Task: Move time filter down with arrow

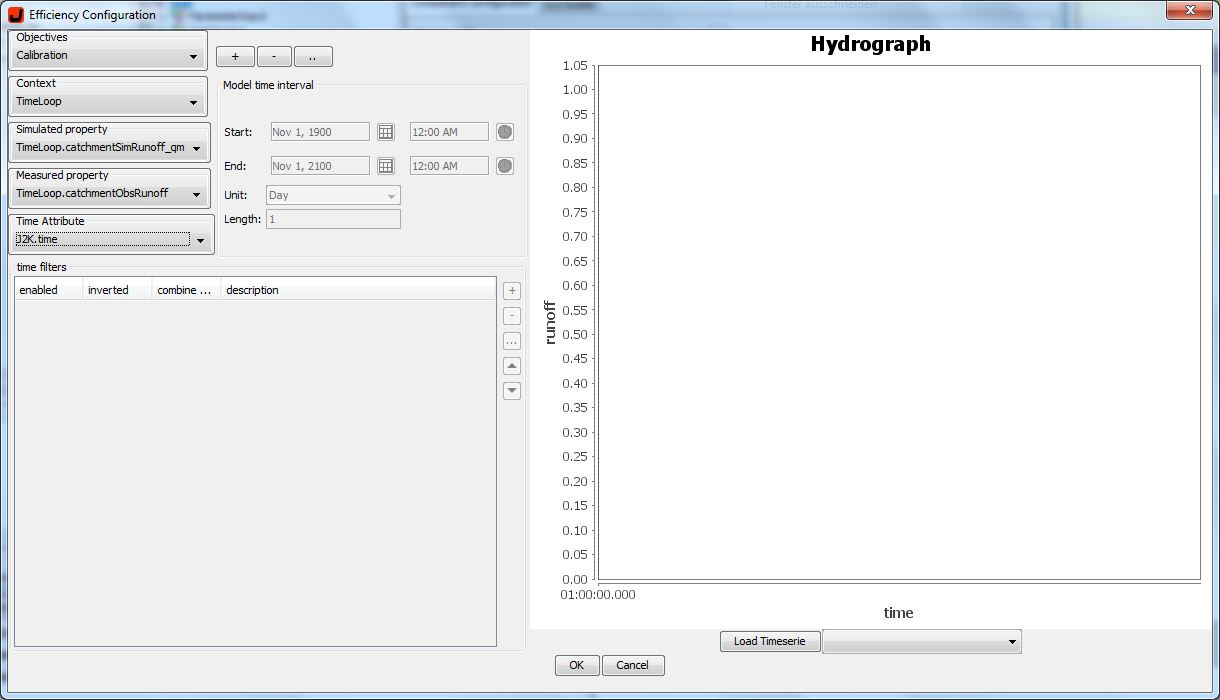Action: tap(512, 391)
